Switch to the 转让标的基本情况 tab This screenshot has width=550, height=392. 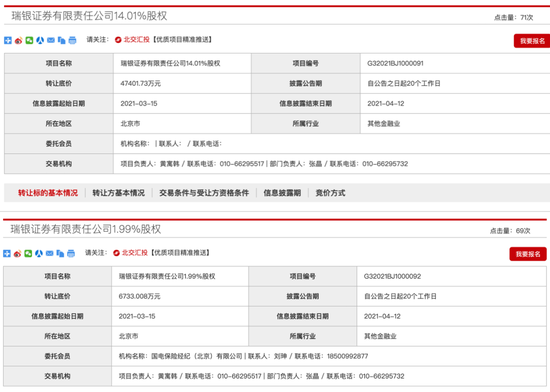48,193
